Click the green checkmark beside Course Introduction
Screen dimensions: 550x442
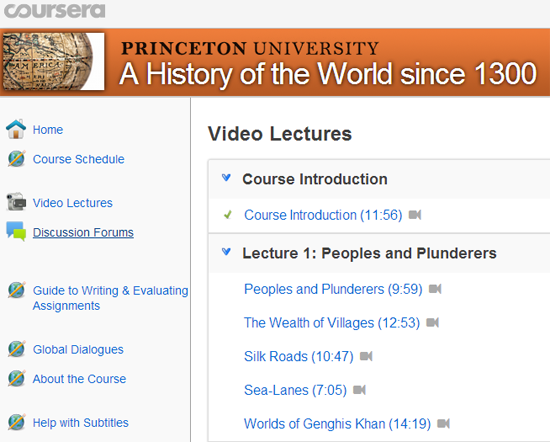(x=228, y=214)
